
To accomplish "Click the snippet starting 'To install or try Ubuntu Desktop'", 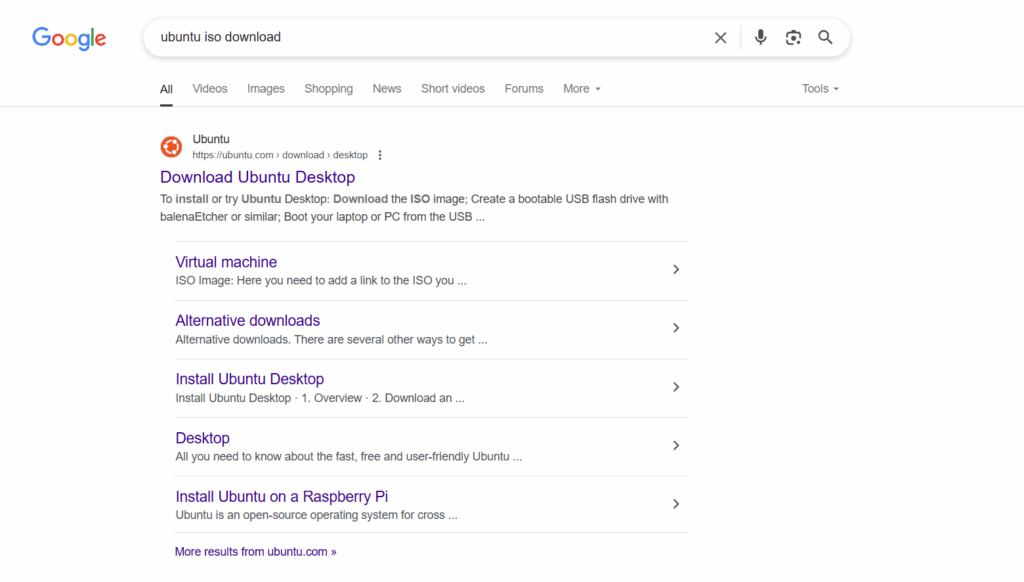I will tap(414, 208).
